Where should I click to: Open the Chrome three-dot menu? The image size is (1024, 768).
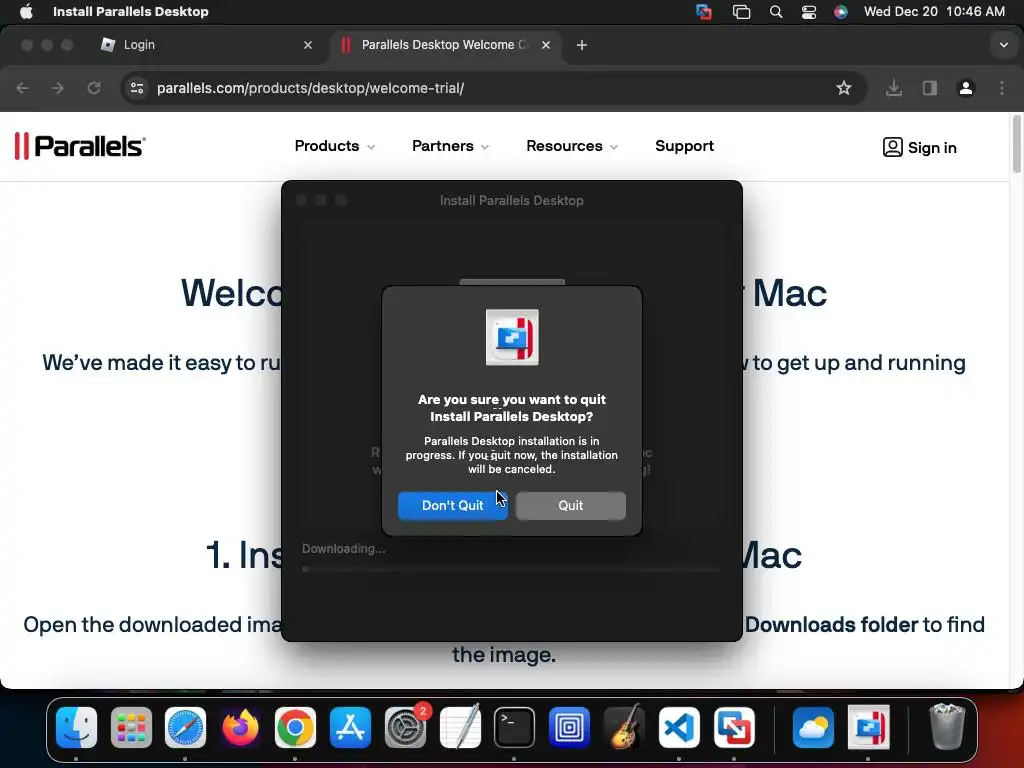click(1002, 88)
